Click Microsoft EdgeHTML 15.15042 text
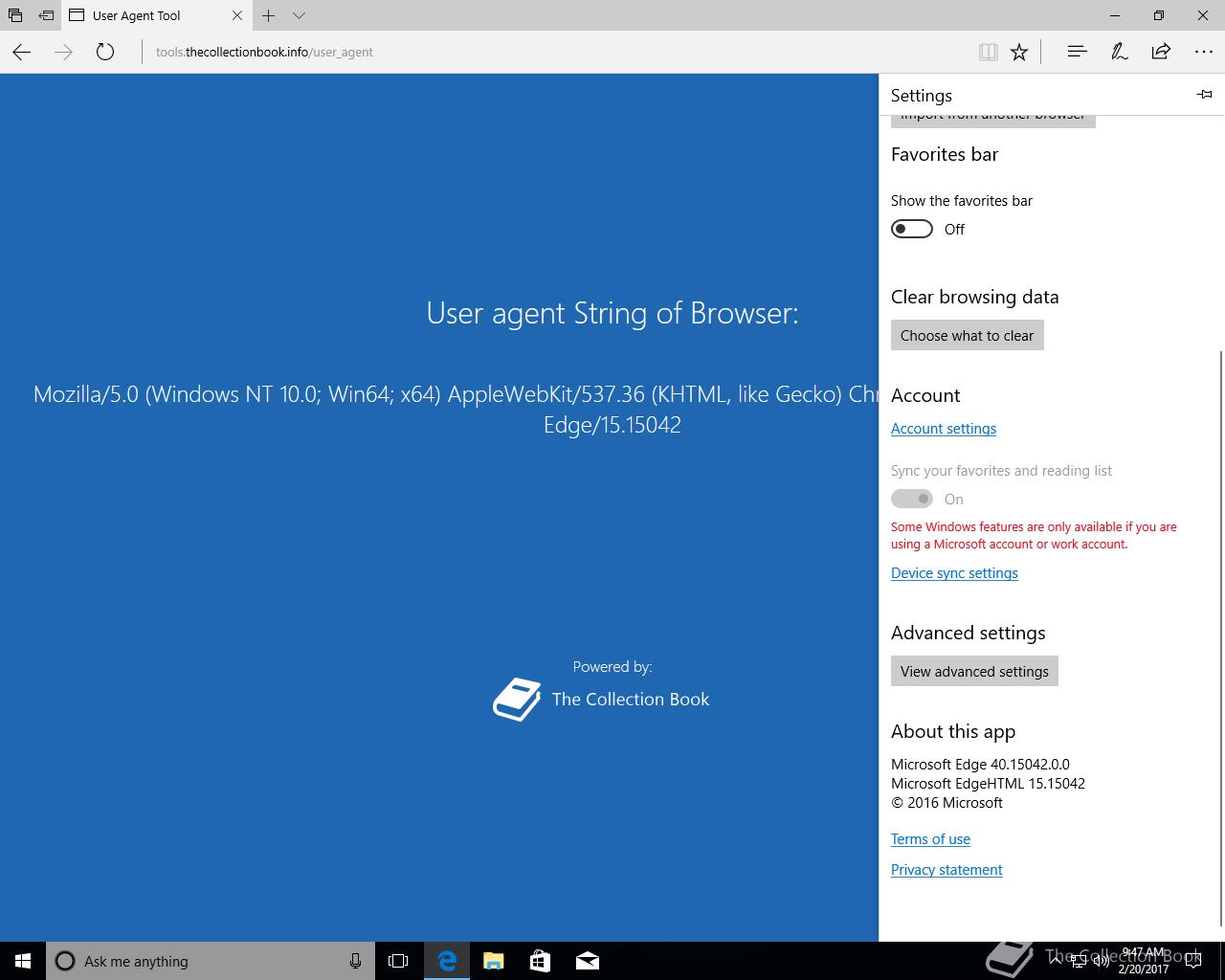1225x980 pixels. coord(988,784)
